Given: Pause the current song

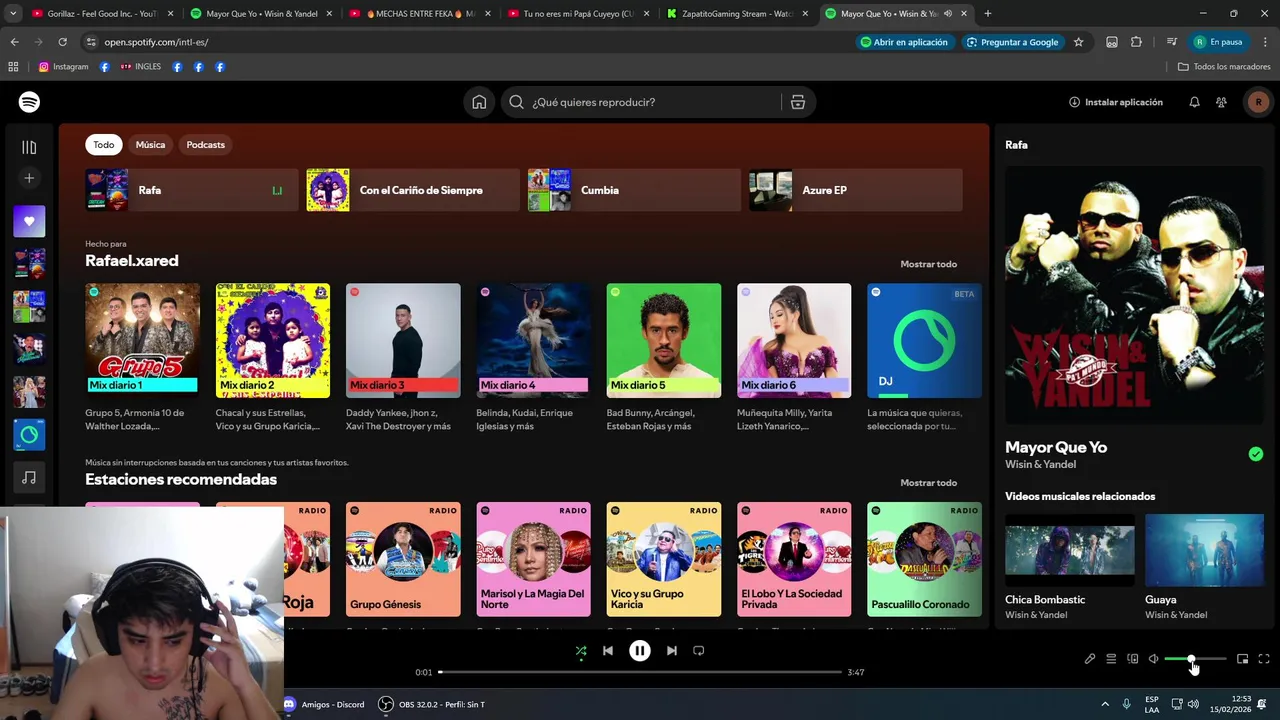Looking at the screenshot, I should (640, 651).
